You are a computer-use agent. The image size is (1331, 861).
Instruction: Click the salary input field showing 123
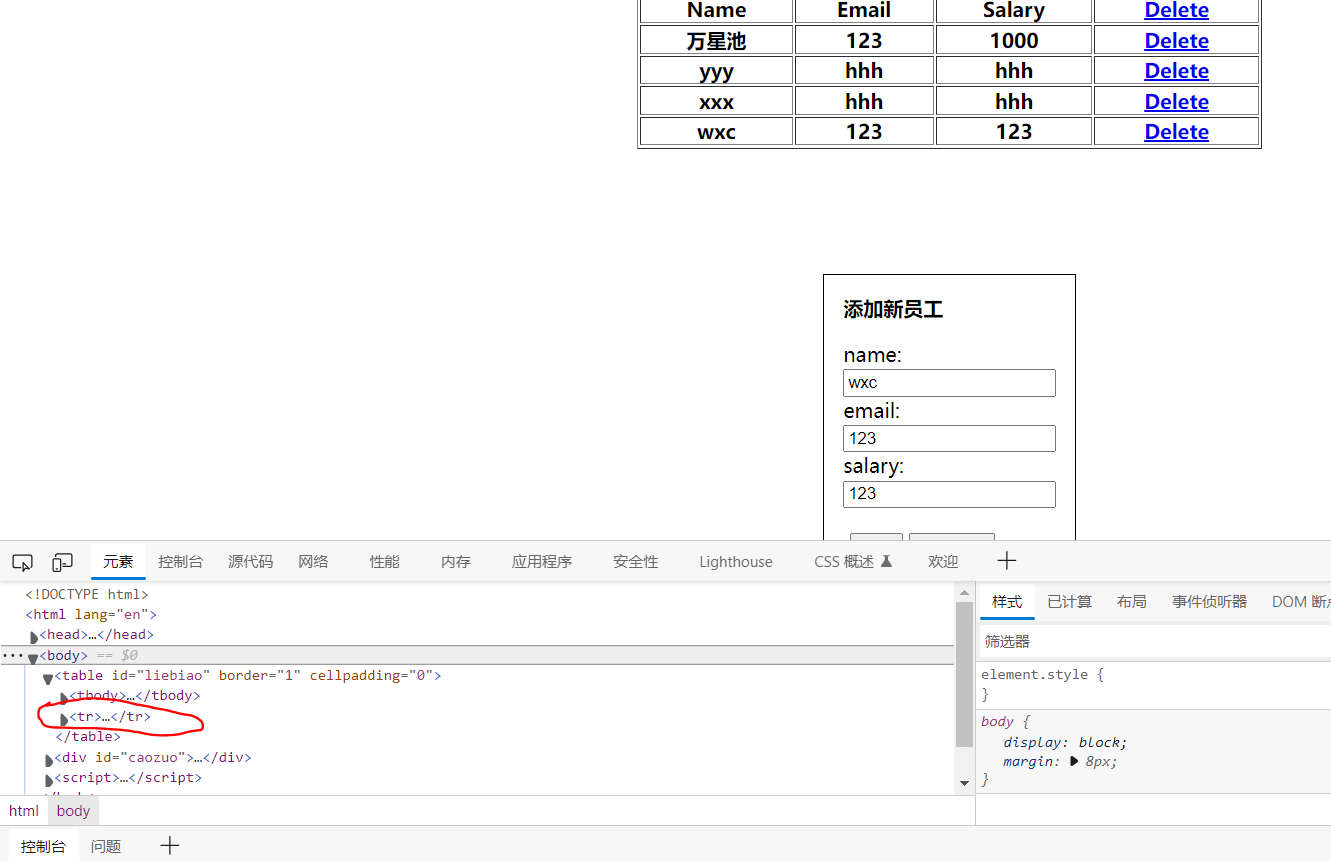(x=948, y=493)
